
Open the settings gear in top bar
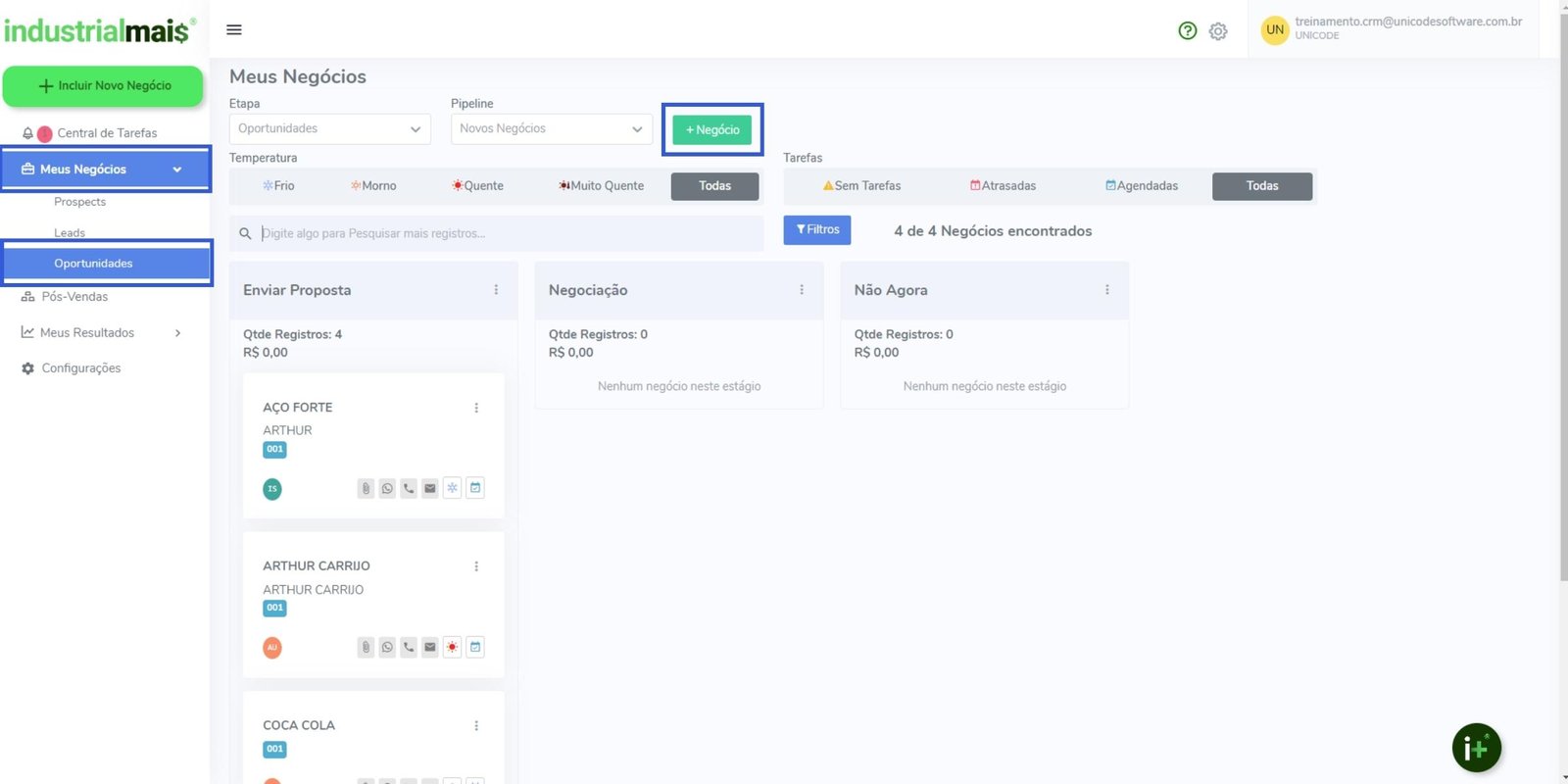pyautogui.click(x=1218, y=31)
